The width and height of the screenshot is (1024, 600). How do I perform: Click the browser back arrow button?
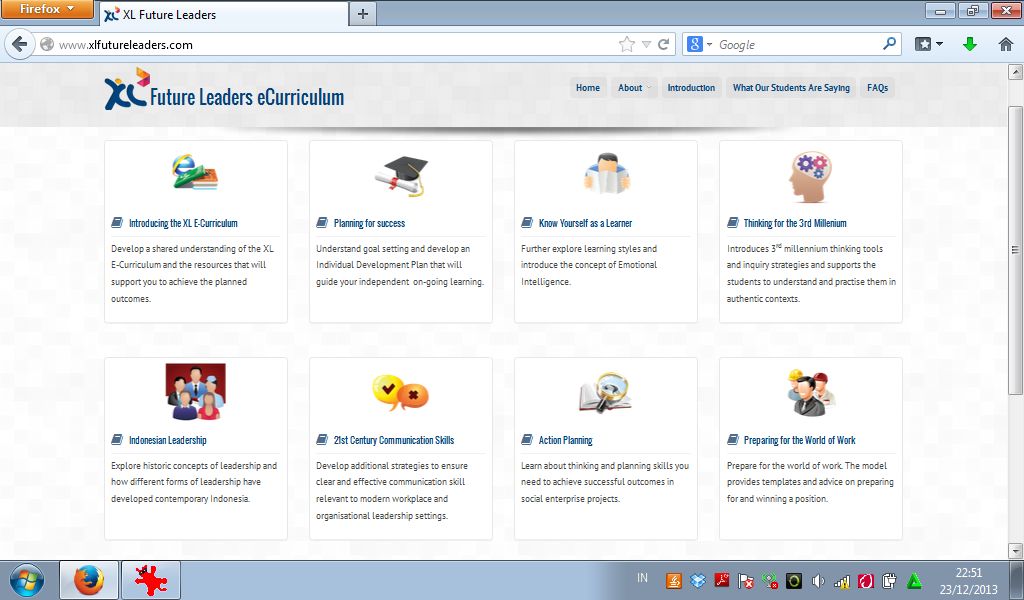[19, 45]
